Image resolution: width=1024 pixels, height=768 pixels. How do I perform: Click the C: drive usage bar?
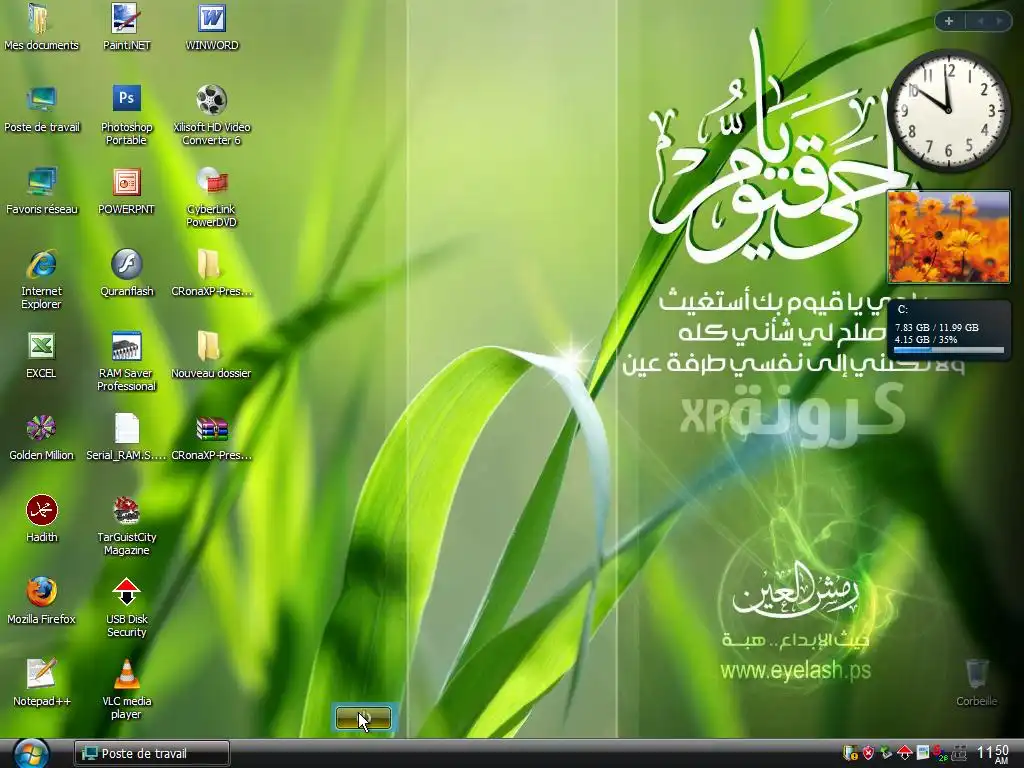[x=948, y=350]
